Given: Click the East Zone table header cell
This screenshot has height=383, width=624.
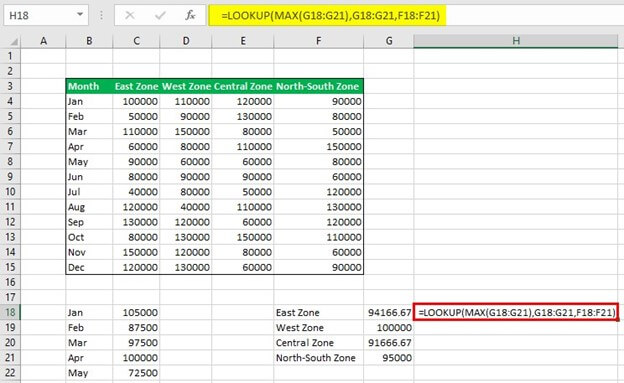Looking at the screenshot, I should pos(136,86).
